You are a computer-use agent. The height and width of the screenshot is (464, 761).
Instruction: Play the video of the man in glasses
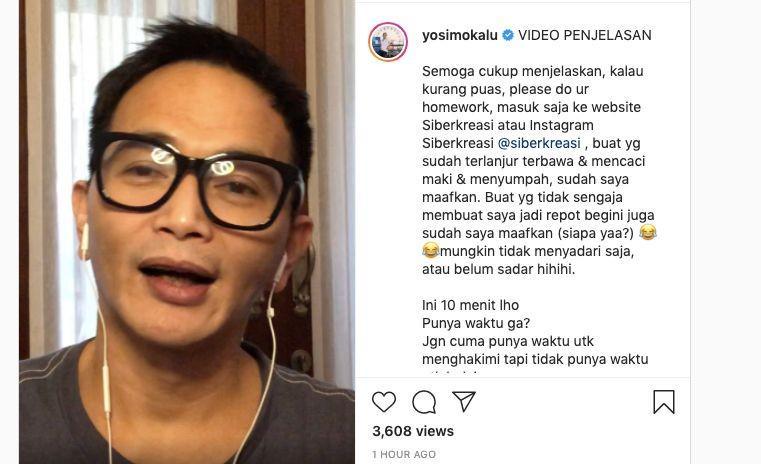pos(187,232)
